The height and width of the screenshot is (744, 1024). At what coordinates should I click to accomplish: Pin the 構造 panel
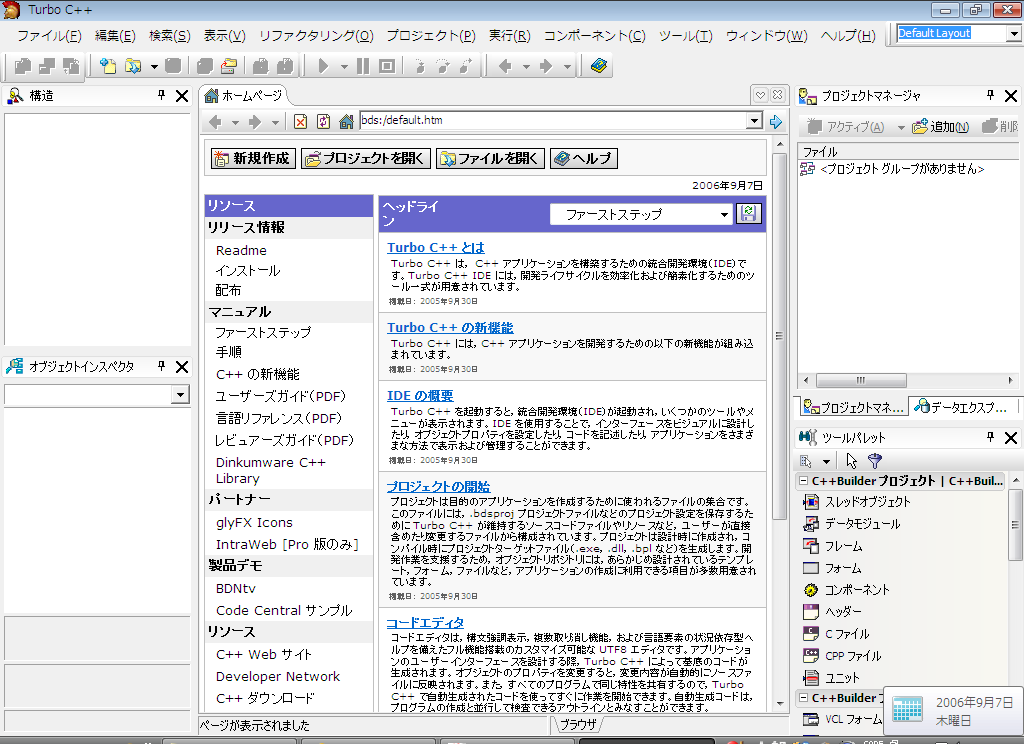[161, 95]
